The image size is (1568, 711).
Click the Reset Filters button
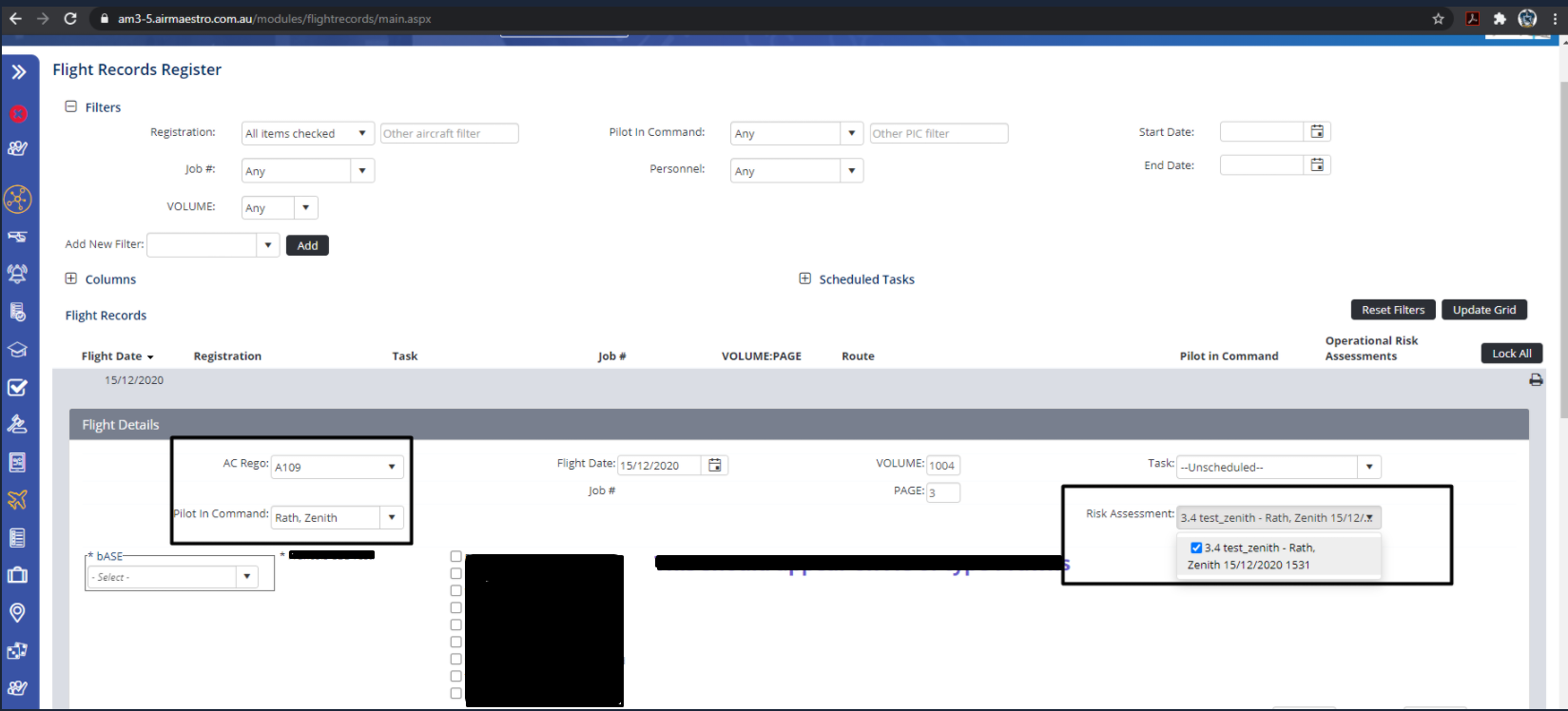[x=1392, y=310]
